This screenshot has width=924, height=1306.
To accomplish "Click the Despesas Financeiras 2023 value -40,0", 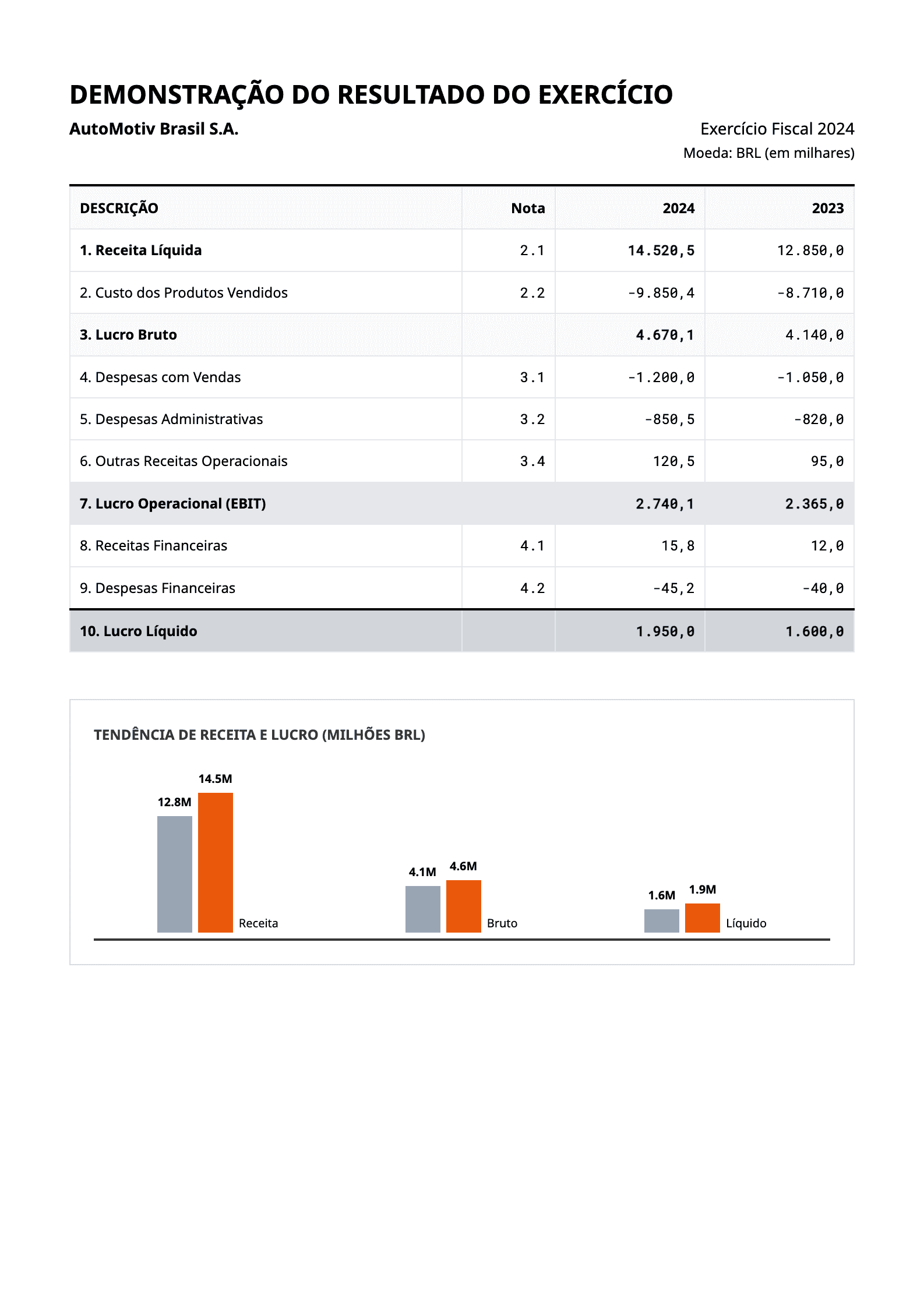I will point(823,588).
